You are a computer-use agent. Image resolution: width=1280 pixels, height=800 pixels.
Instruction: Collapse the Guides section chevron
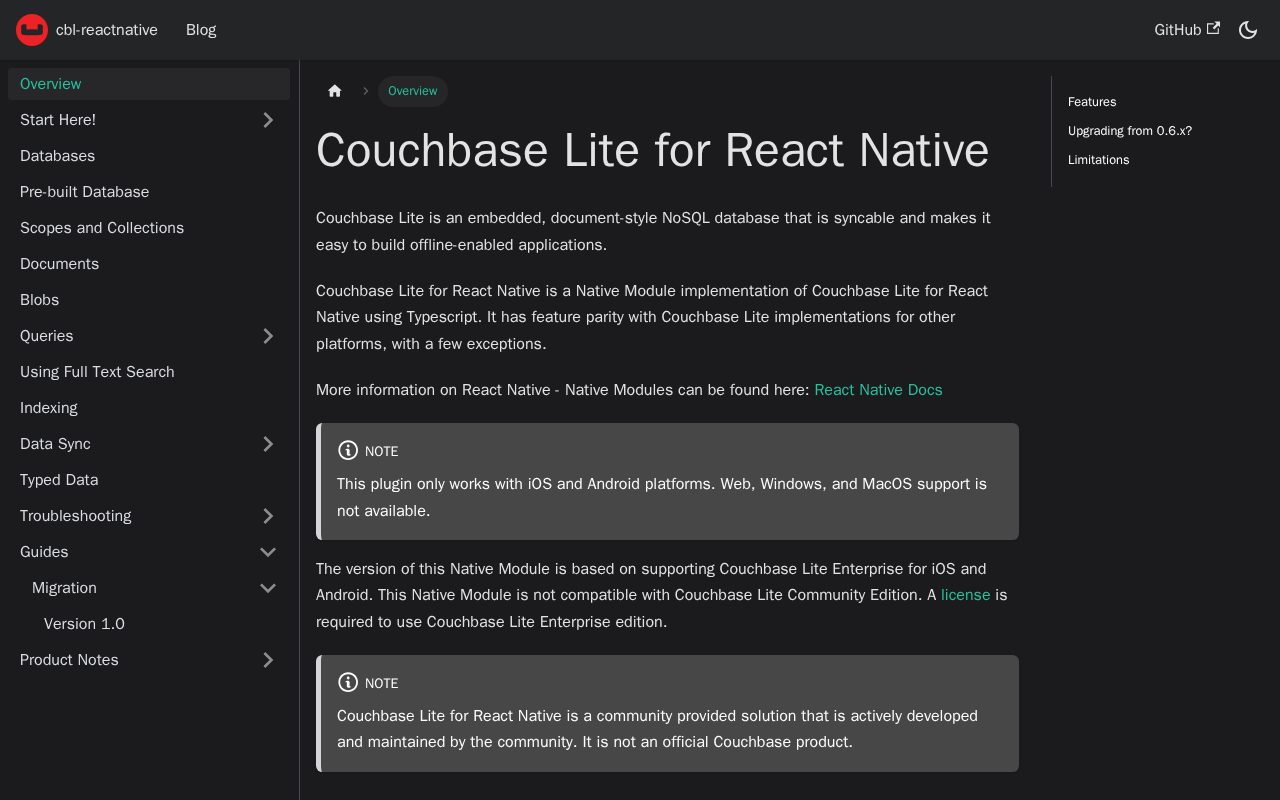[x=268, y=552]
